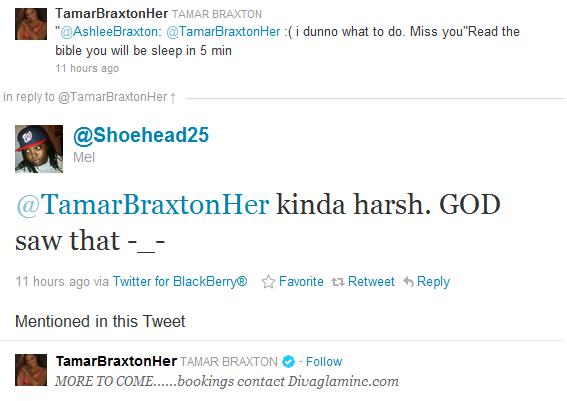The width and height of the screenshot is (567, 401).
Task: Click the verified badge next to TAMAR BRAXTON
Action: click(288, 361)
